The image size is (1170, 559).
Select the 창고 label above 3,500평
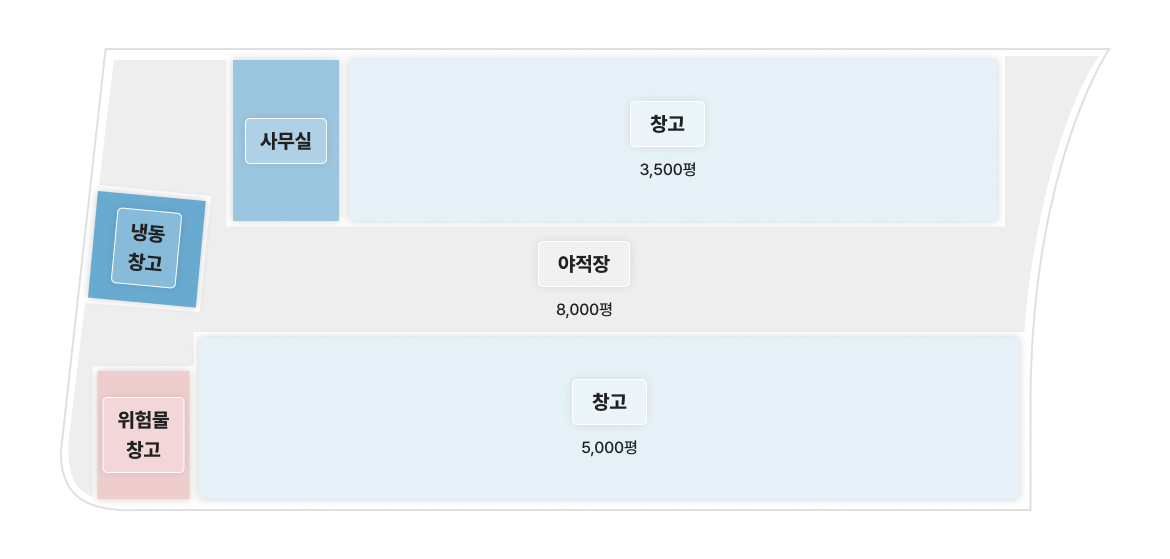[x=667, y=124]
